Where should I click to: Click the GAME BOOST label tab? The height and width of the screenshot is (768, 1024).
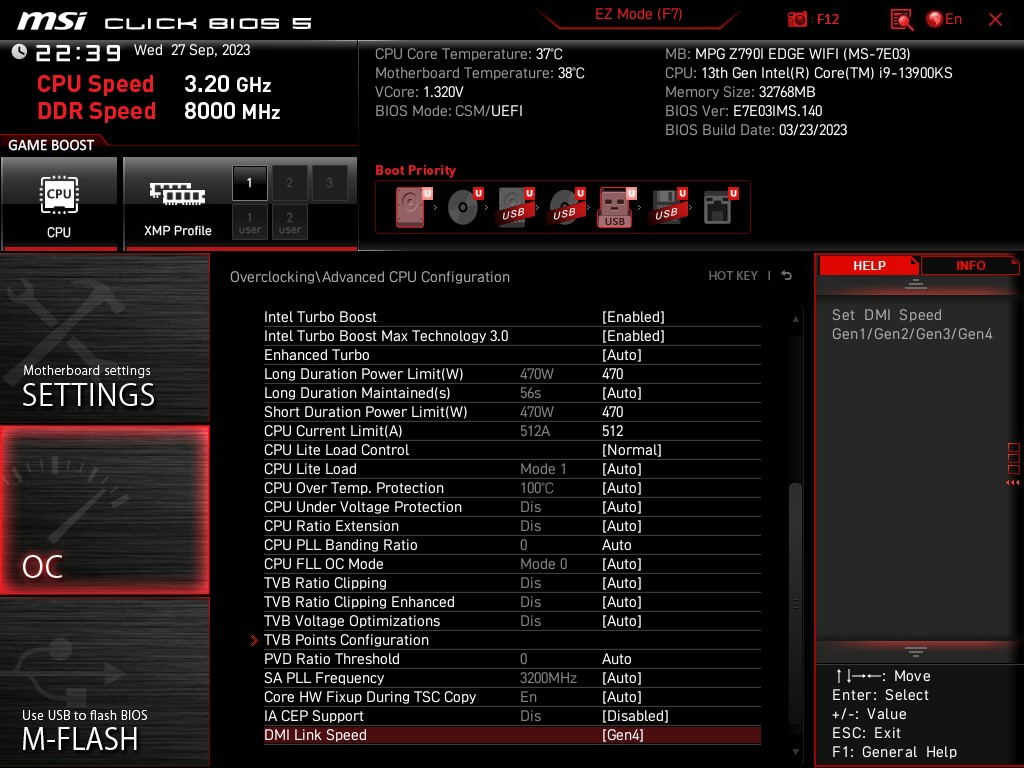point(51,145)
